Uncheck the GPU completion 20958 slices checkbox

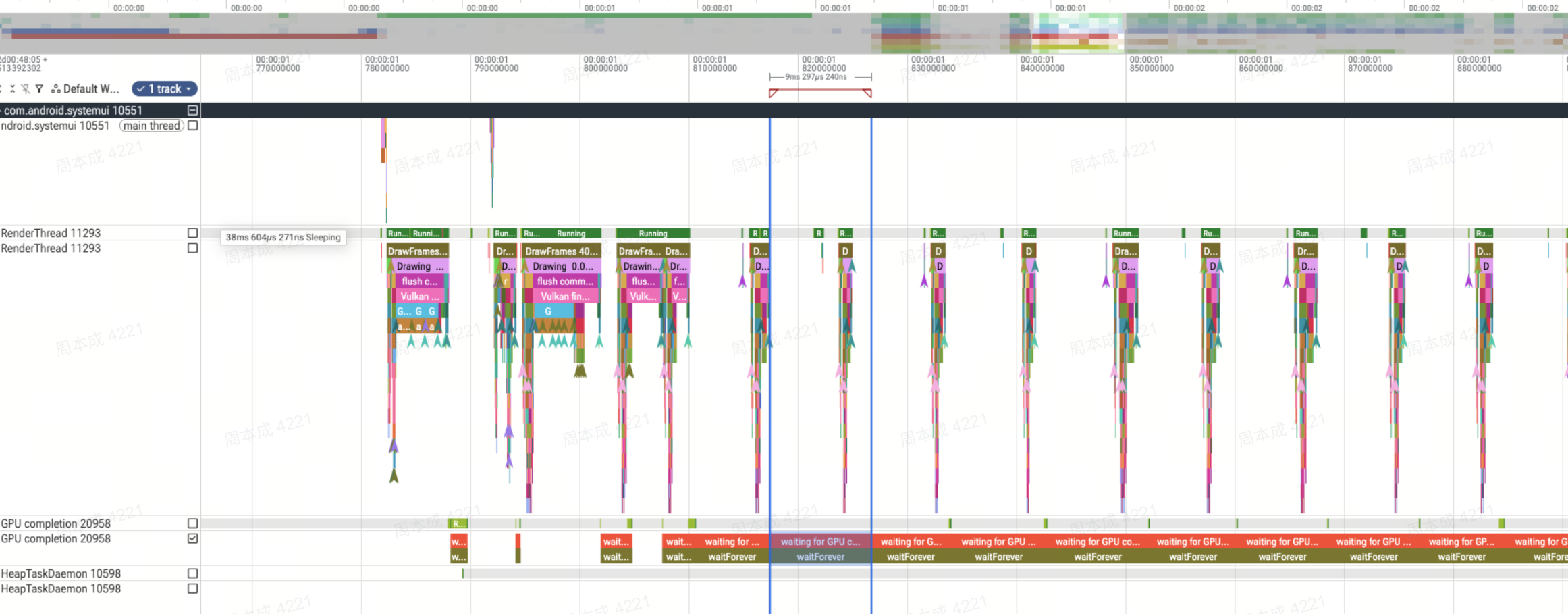[x=192, y=538]
